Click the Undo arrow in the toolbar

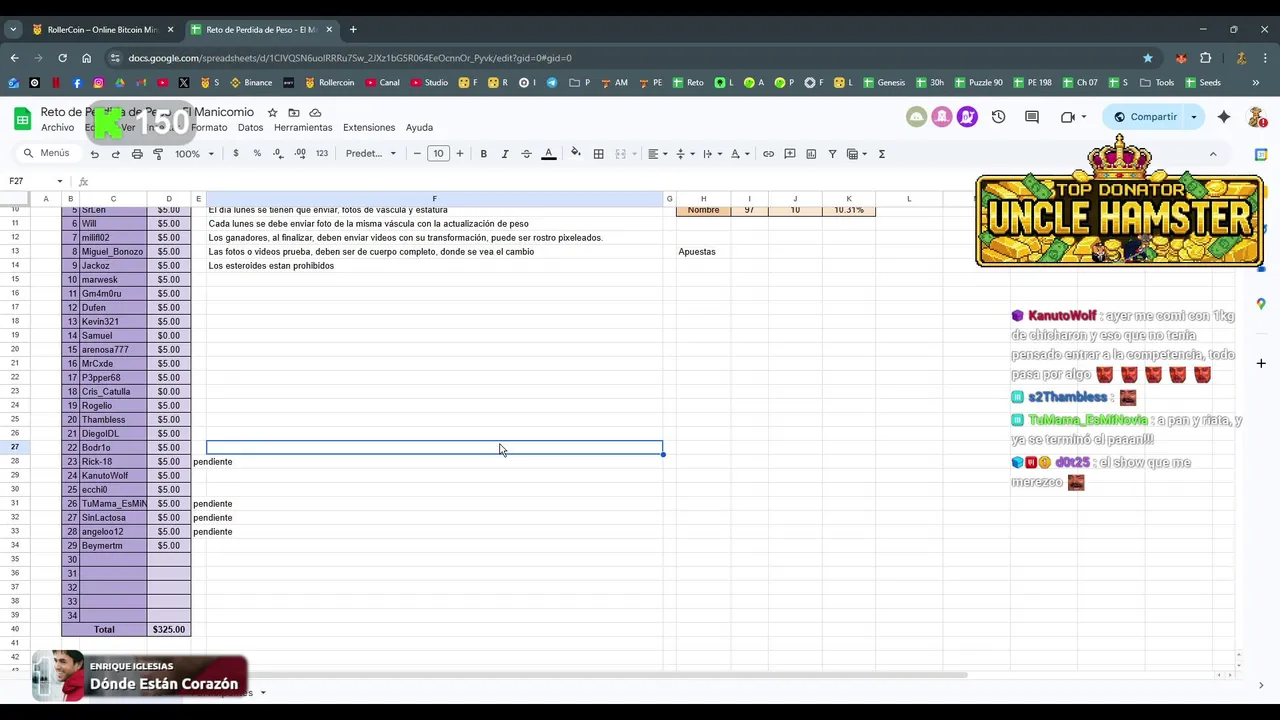(94, 154)
